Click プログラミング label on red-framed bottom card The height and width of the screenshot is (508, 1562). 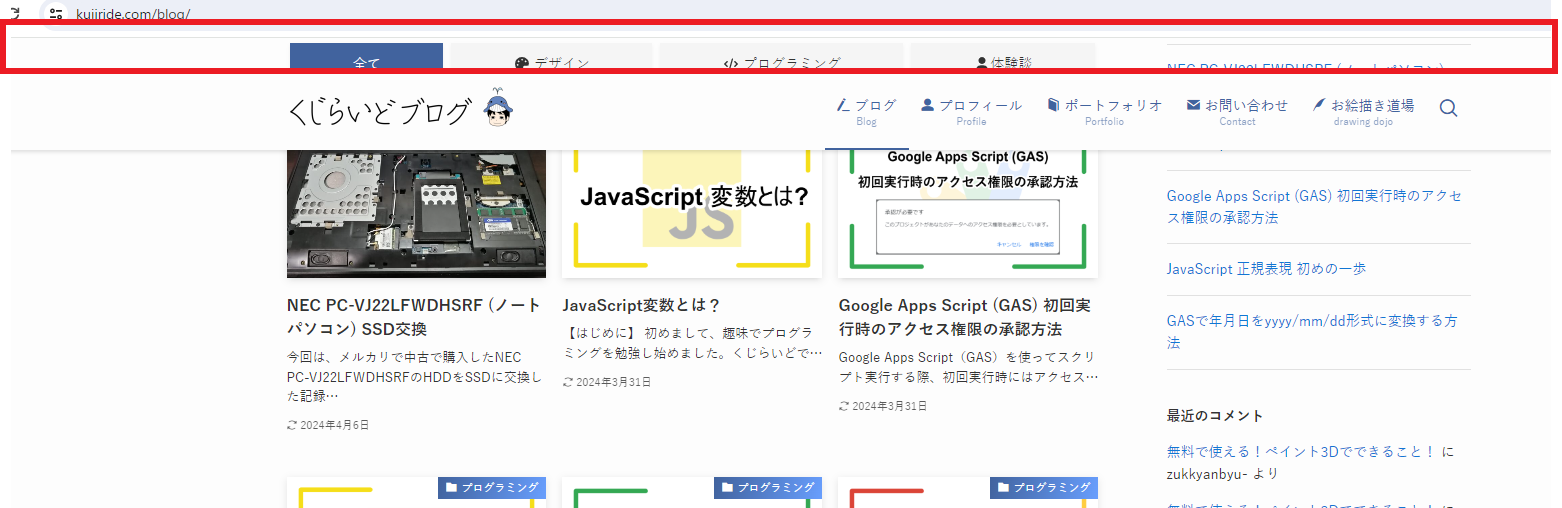pos(1044,487)
